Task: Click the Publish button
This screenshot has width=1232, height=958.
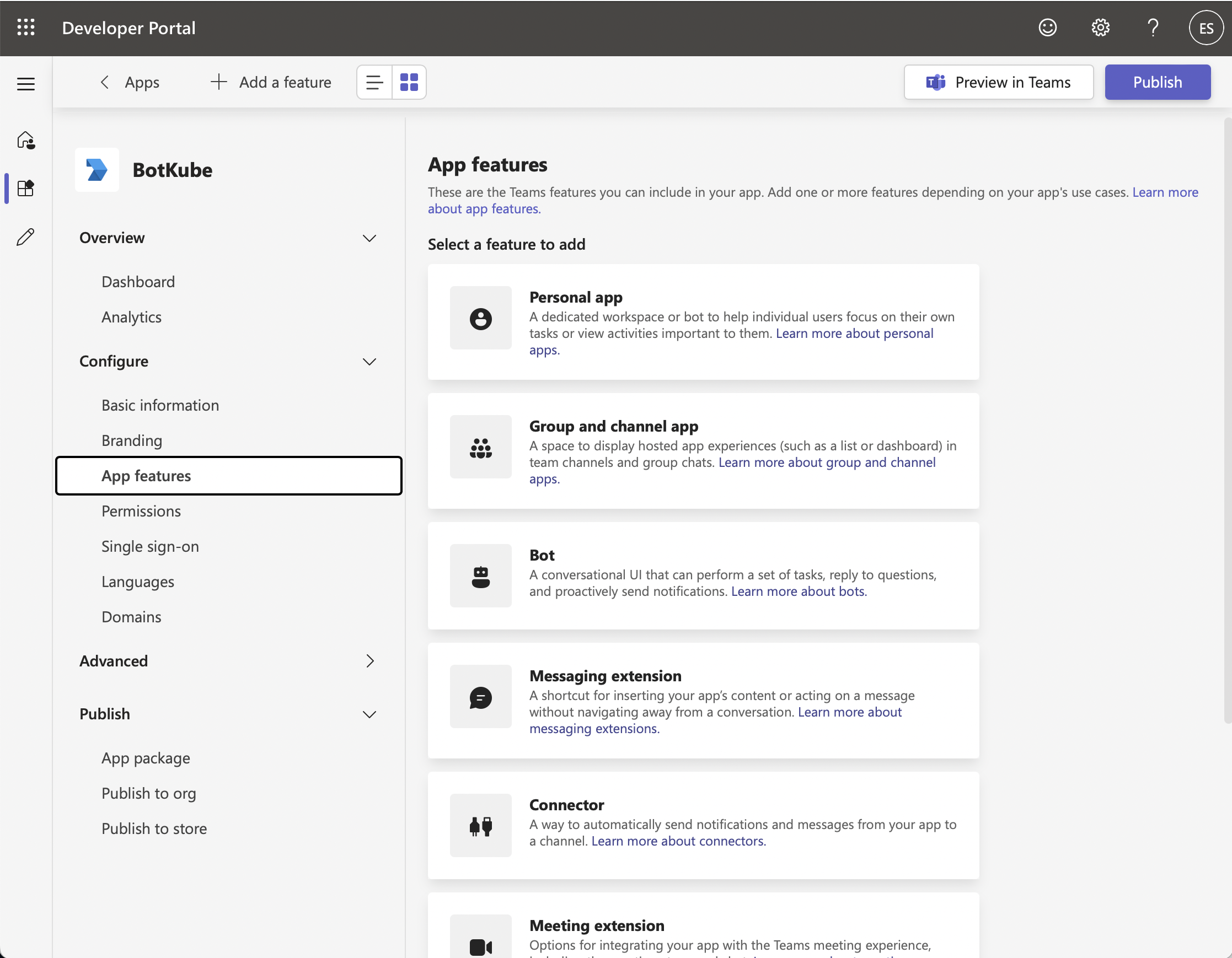Action: (x=1158, y=82)
